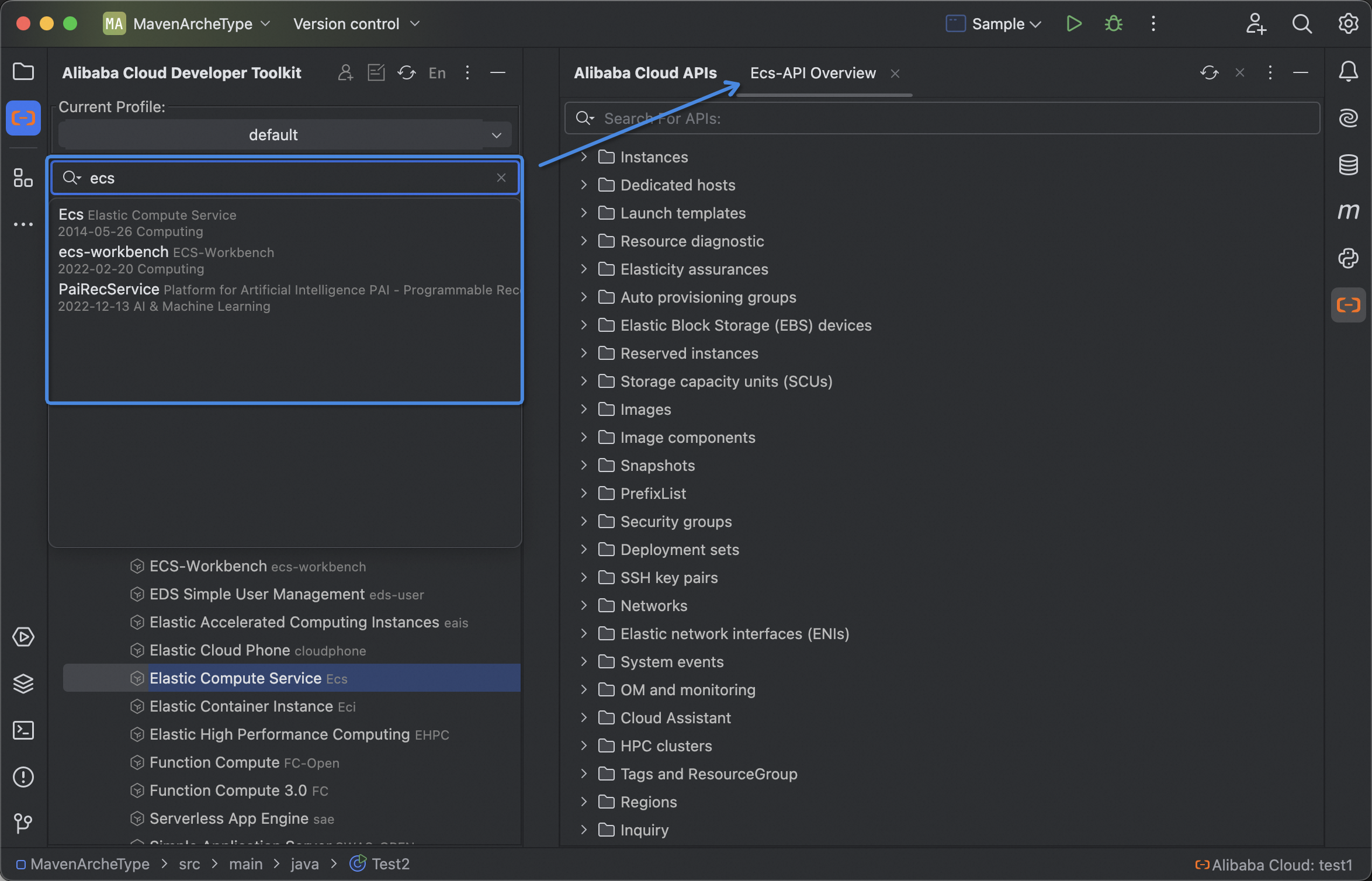Open the Notifications bell
Image resolution: width=1372 pixels, height=881 pixels.
[1349, 72]
